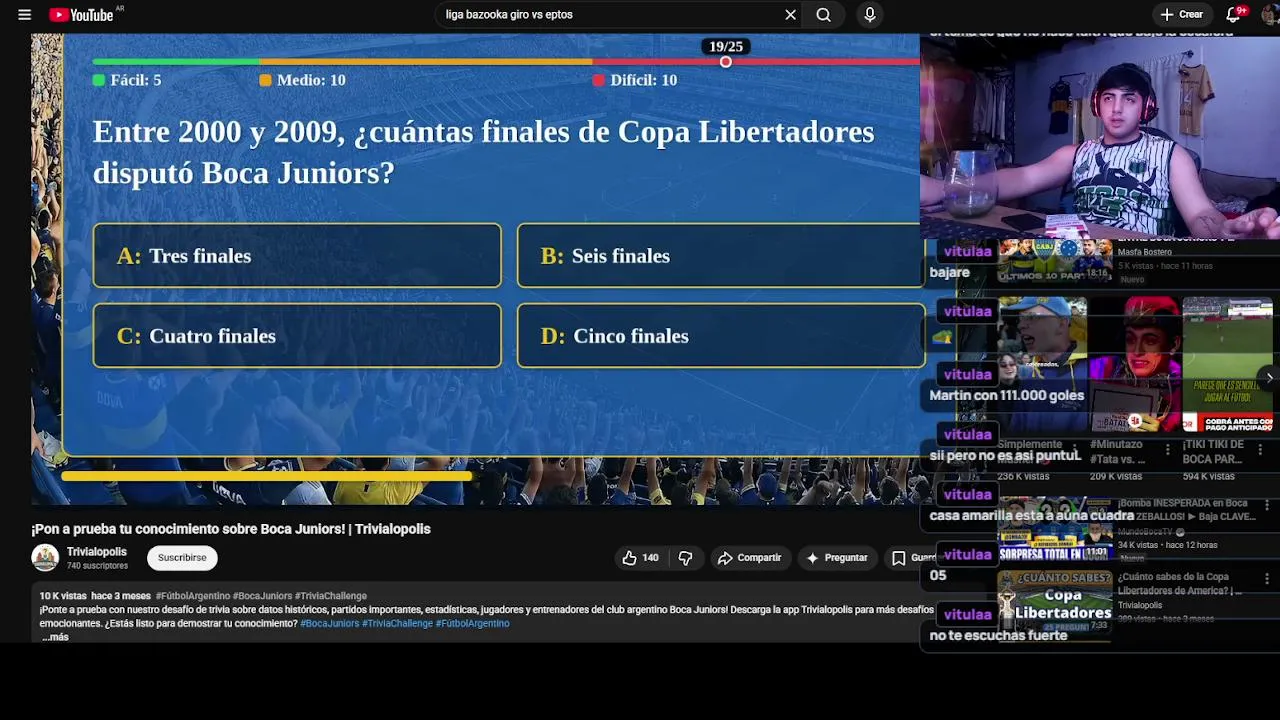The image size is (1280, 720).
Task: Click the video title '¡Pon a prueba tu conocimiento'
Action: click(x=231, y=529)
